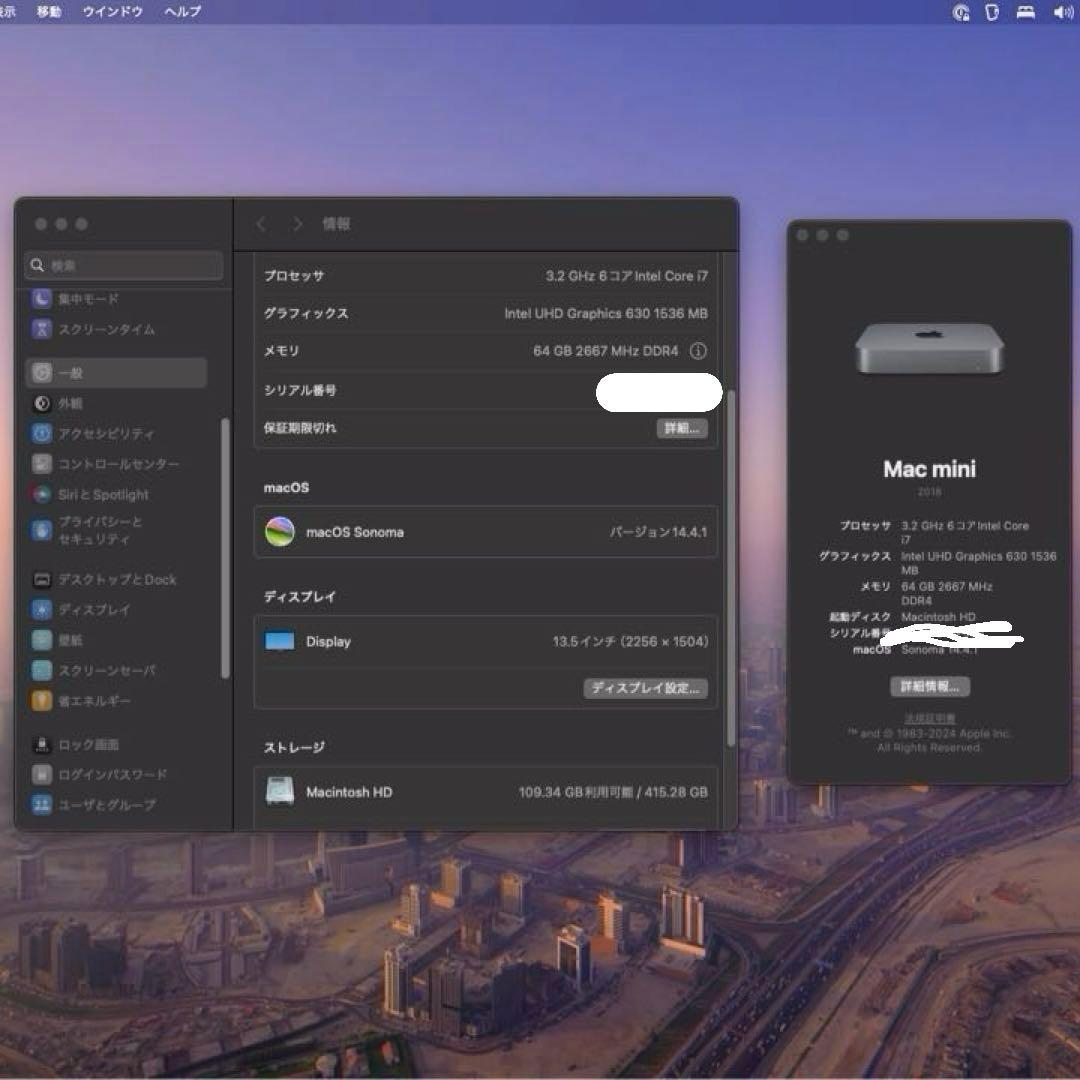Click 詳細情報... in the Mac mini window
Screen dimensions: 1080x1080
[928, 686]
